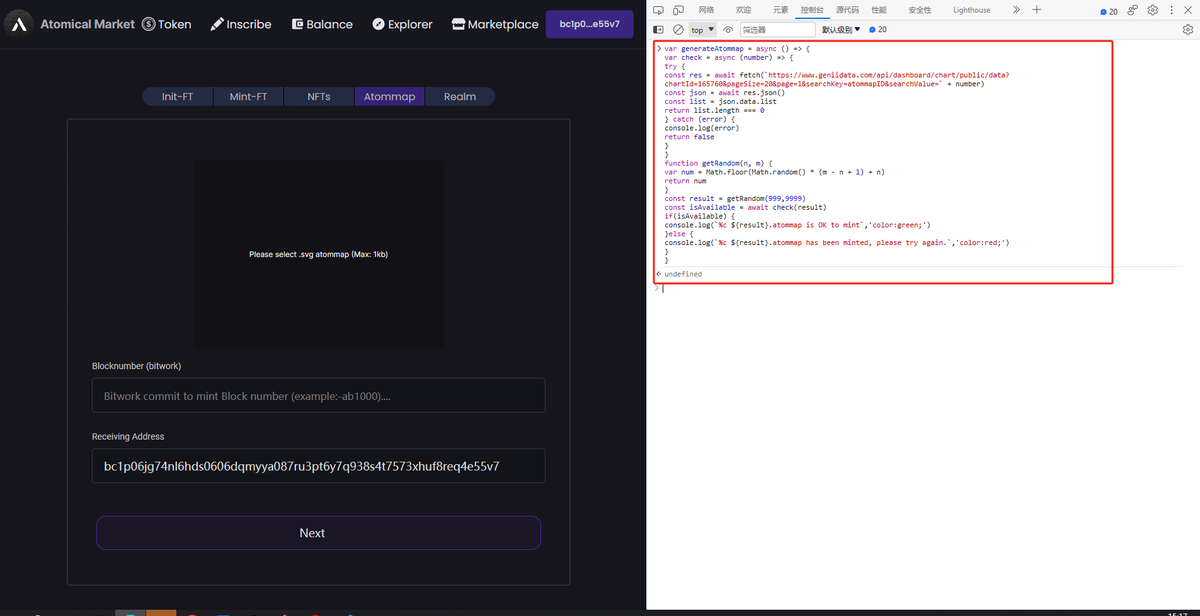Select the 控制台 DevTools tab
The width and height of the screenshot is (1200, 616).
[812, 10]
